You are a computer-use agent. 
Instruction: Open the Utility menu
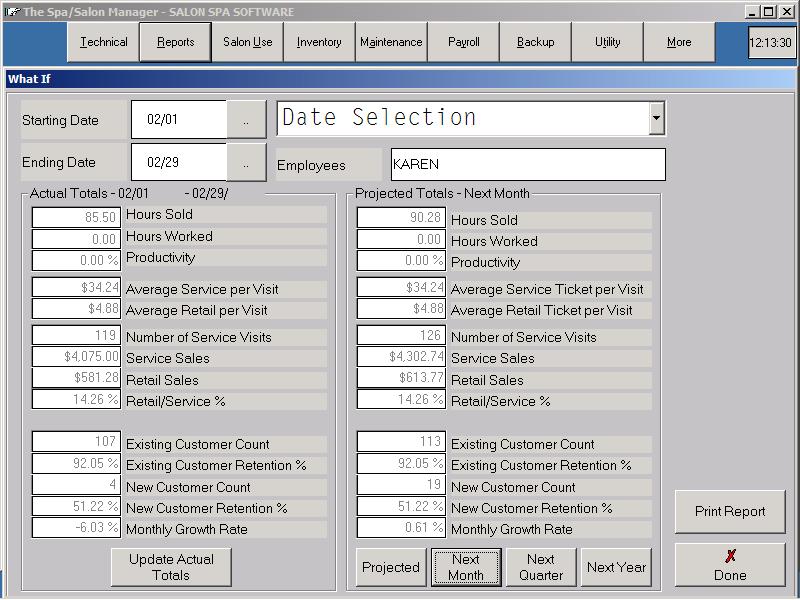click(607, 43)
